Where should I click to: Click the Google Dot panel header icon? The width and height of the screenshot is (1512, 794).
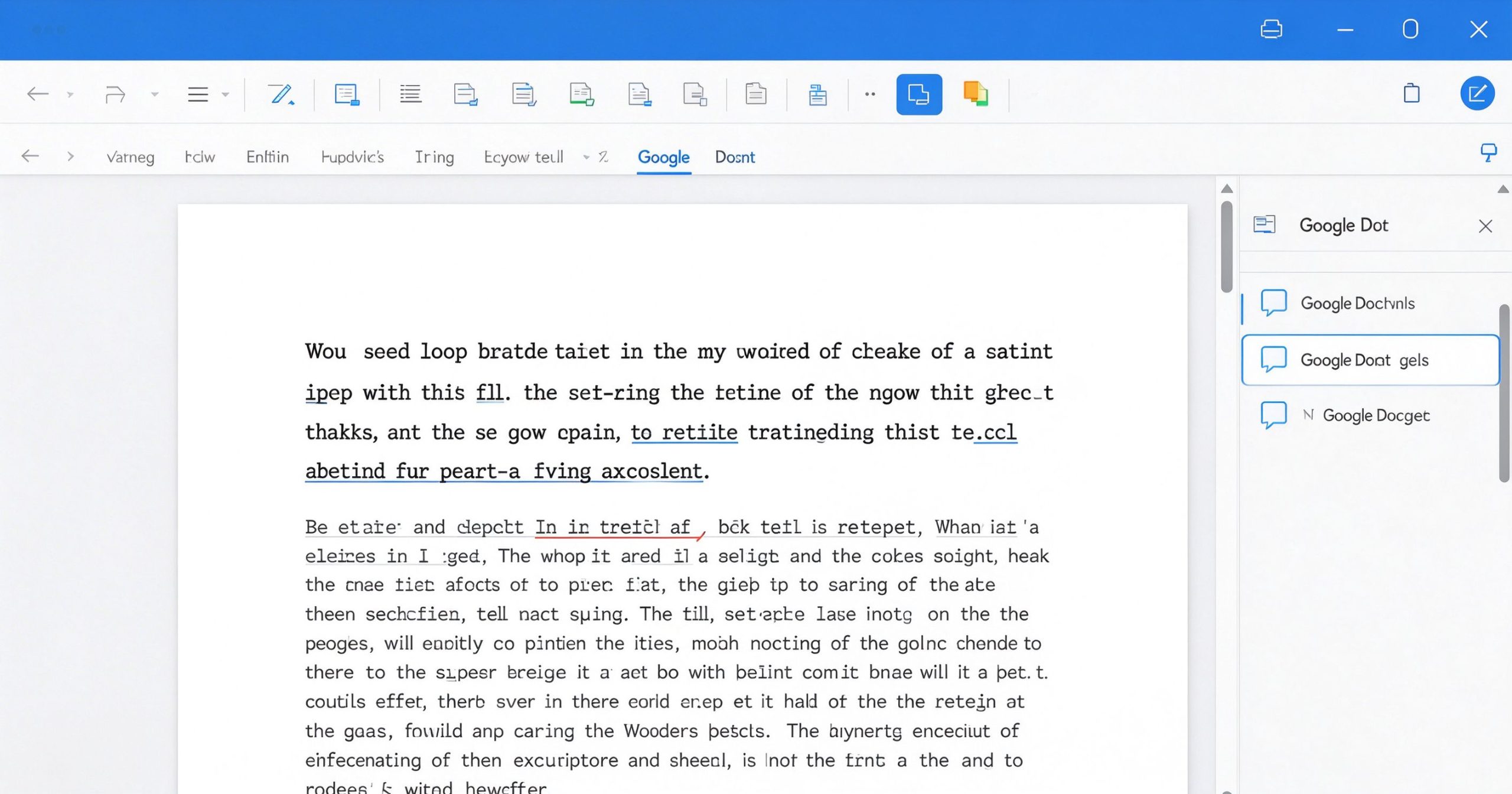tap(1265, 224)
